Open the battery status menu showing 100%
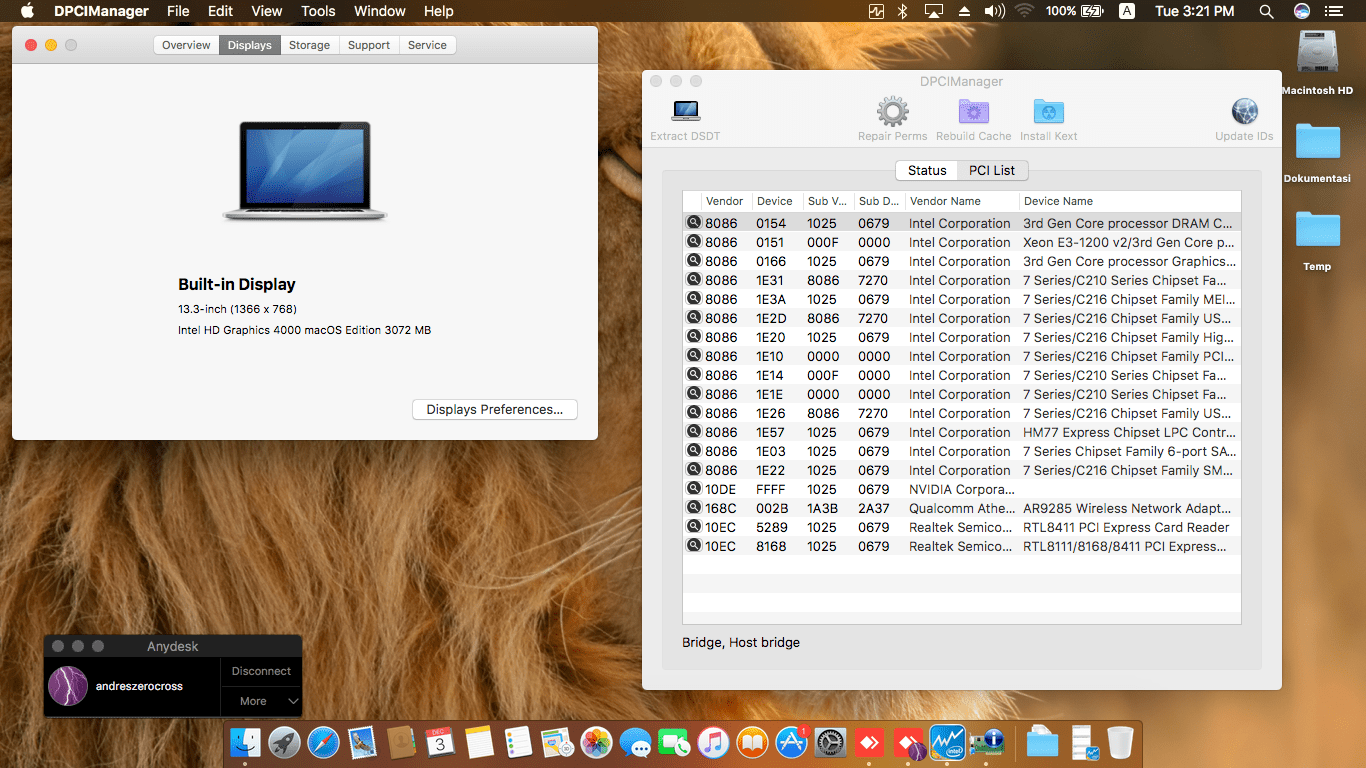 (x=1074, y=11)
